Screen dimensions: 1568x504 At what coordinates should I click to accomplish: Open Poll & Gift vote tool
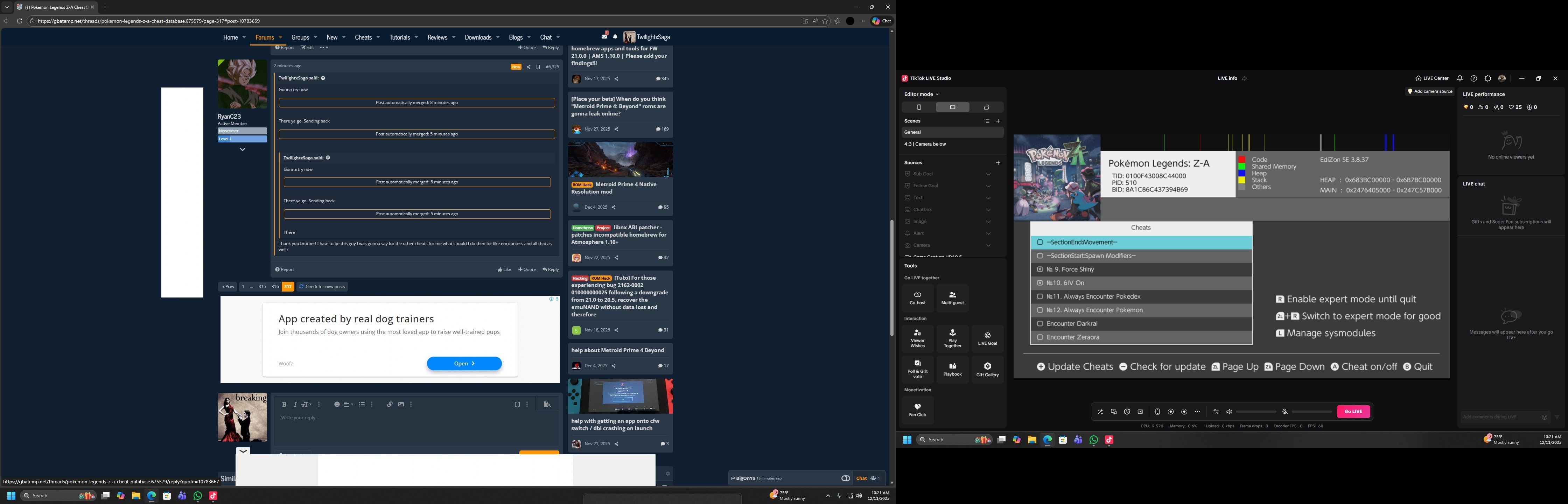[917, 370]
